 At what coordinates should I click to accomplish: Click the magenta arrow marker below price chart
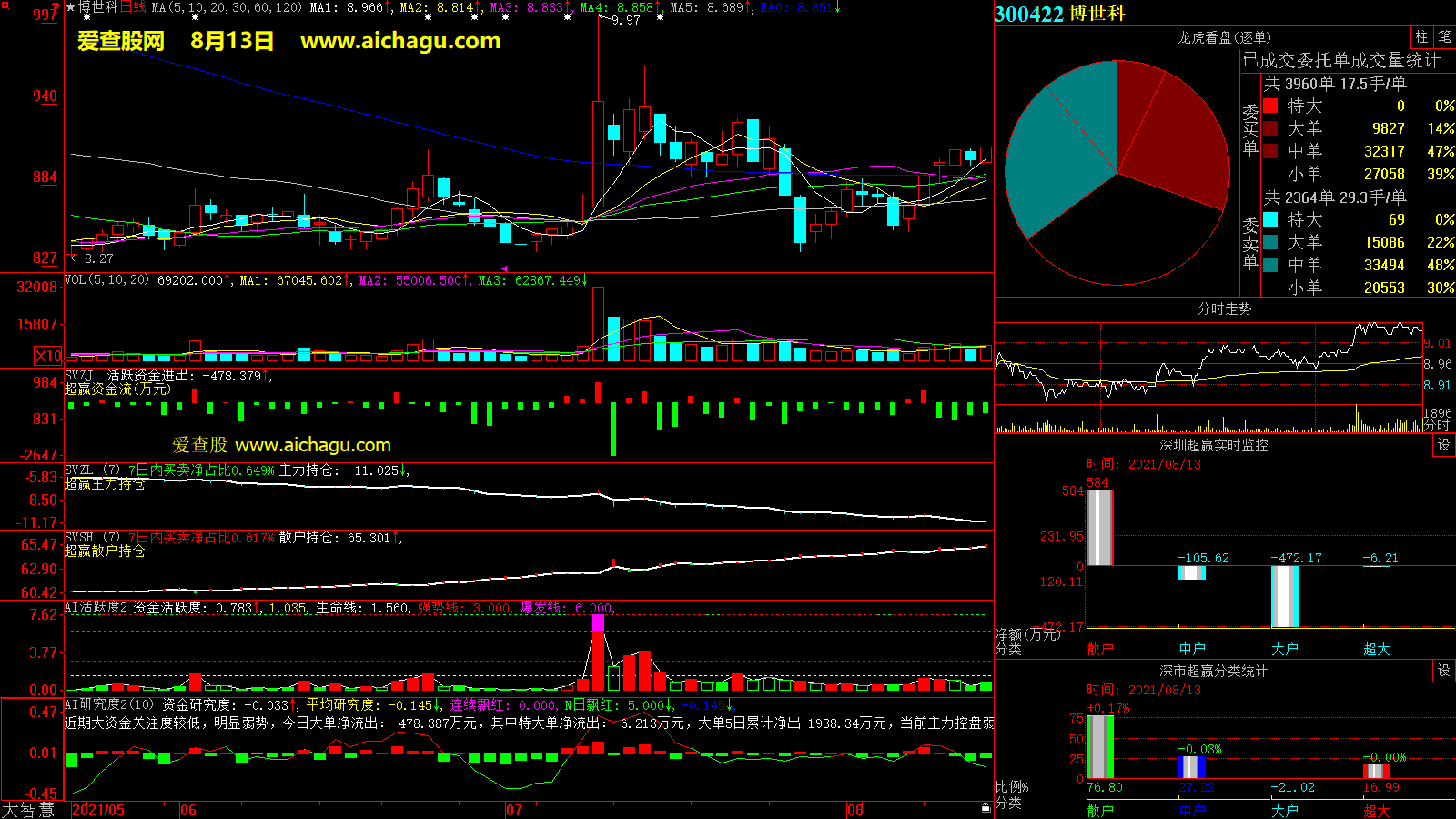505,268
